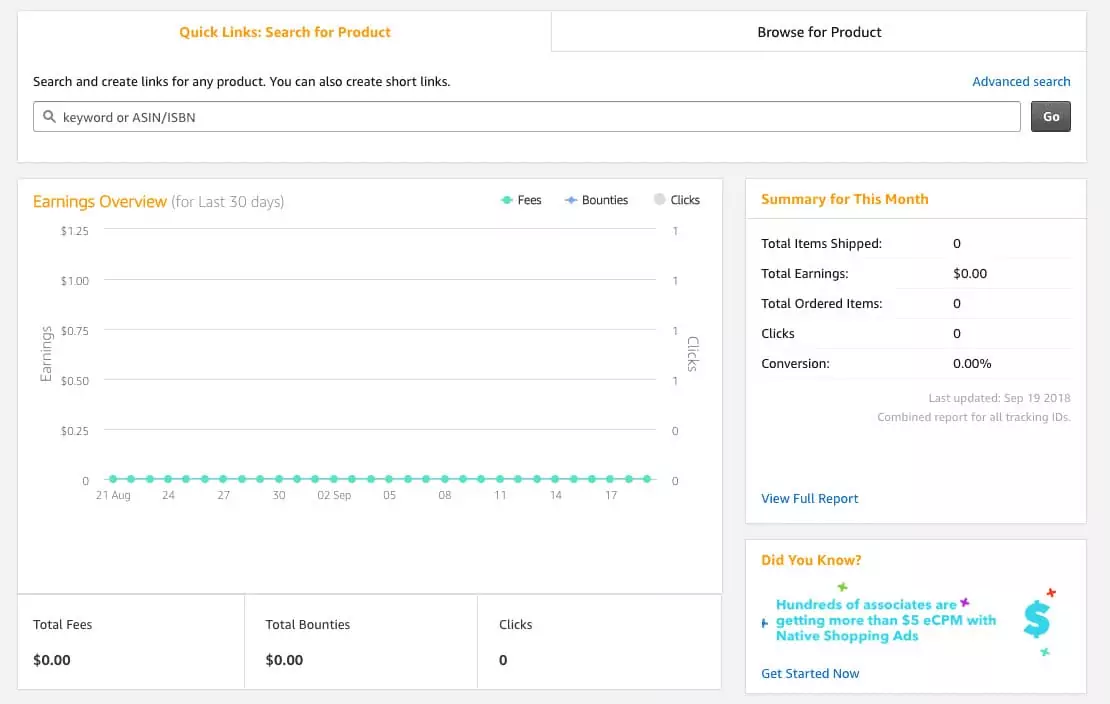This screenshot has height=704, width=1110.
Task: Click the Total Bounties summary panel
Action: pos(360,641)
